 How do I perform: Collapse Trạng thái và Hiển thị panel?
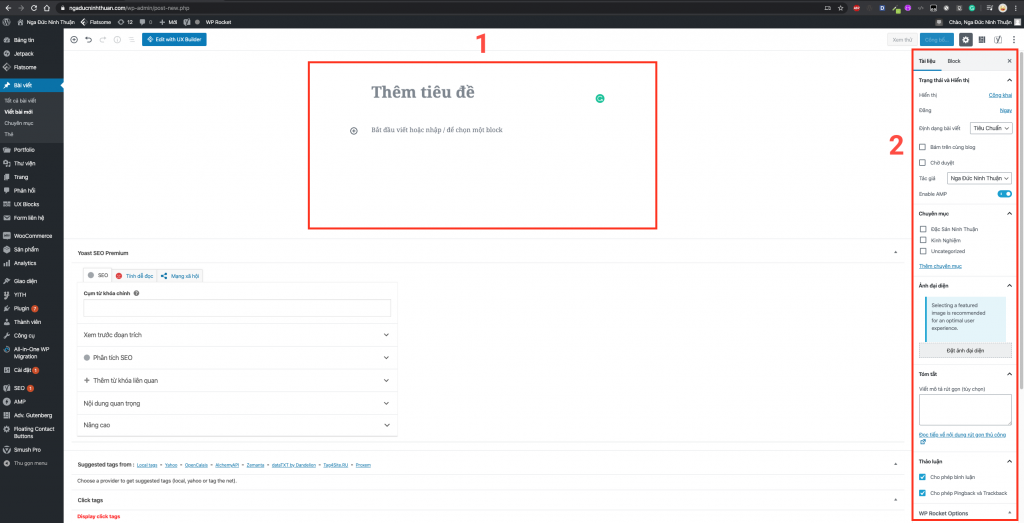coord(1009,80)
